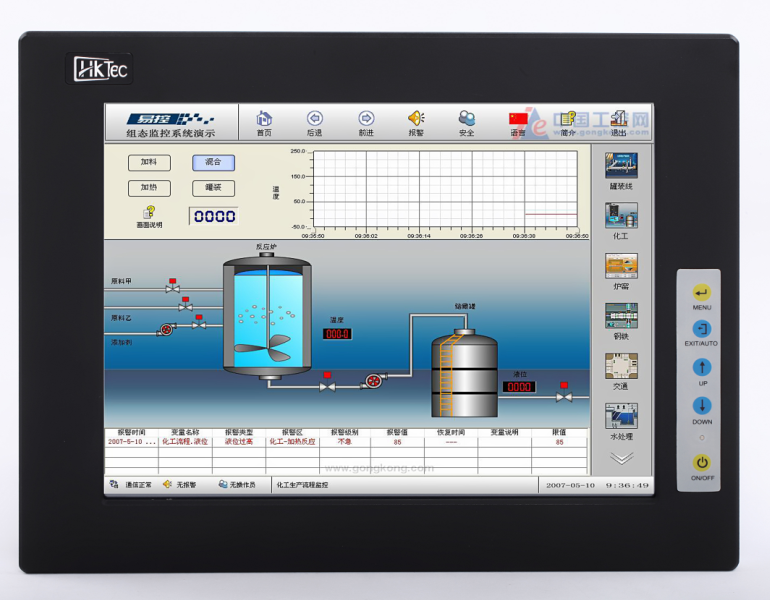The width and height of the screenshot is (770, 600).
Task: Click the 首页 home icon
Action: click(264, 118)
